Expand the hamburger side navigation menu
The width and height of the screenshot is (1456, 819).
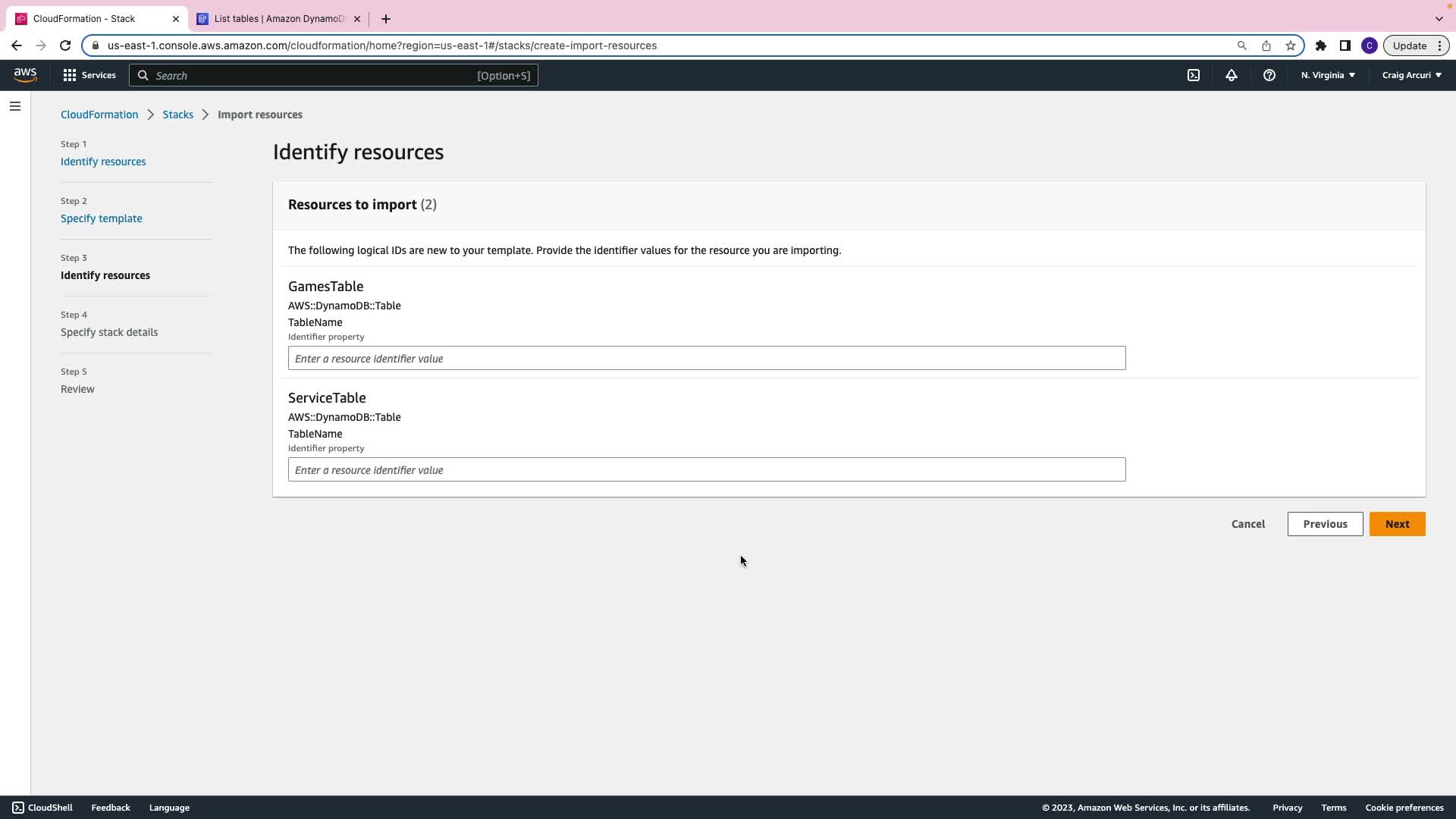coord(15,106)
